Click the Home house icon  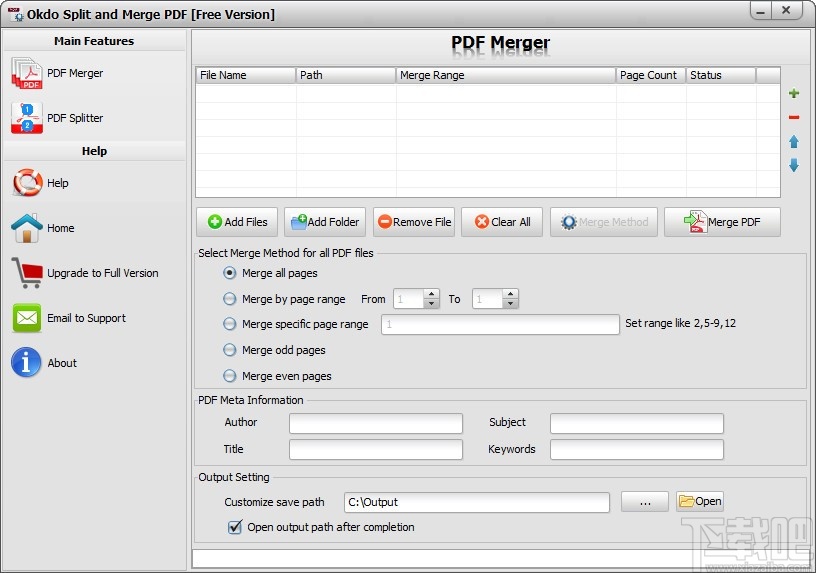click(27, 228)
